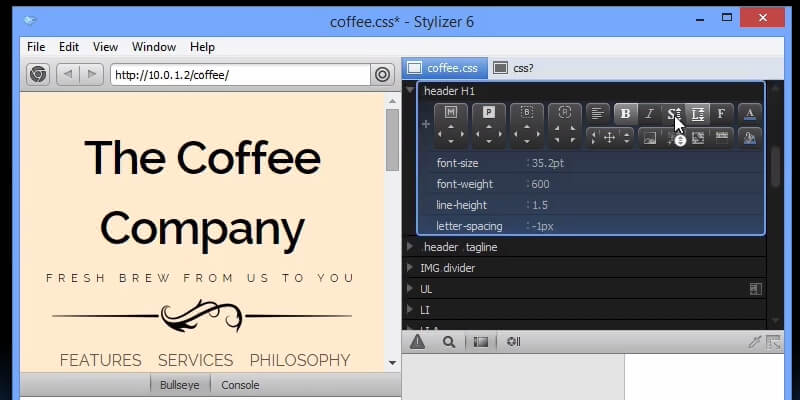Click the header H1 selector title
The width and height of the screenshot is (800, 400).
coord(449,91)
